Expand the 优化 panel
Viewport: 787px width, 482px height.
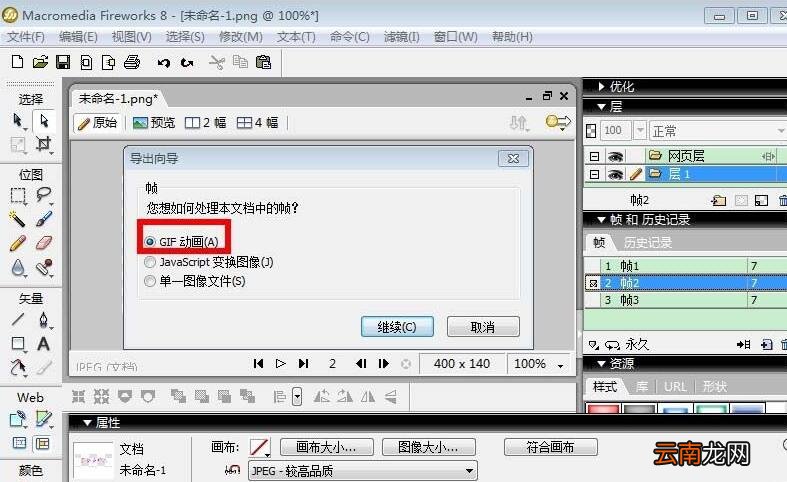(x=601, y=86)
